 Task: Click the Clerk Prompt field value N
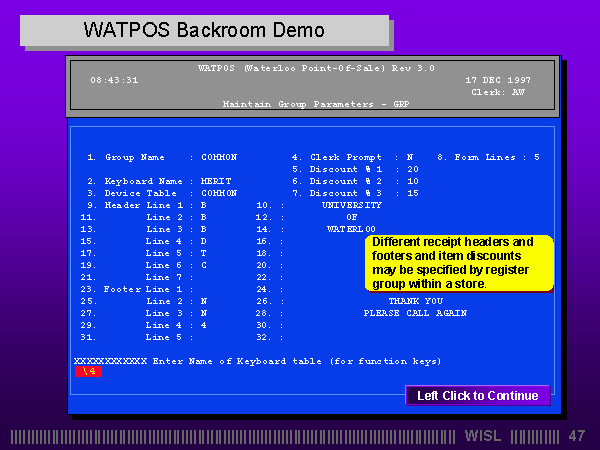click(409, 157)
